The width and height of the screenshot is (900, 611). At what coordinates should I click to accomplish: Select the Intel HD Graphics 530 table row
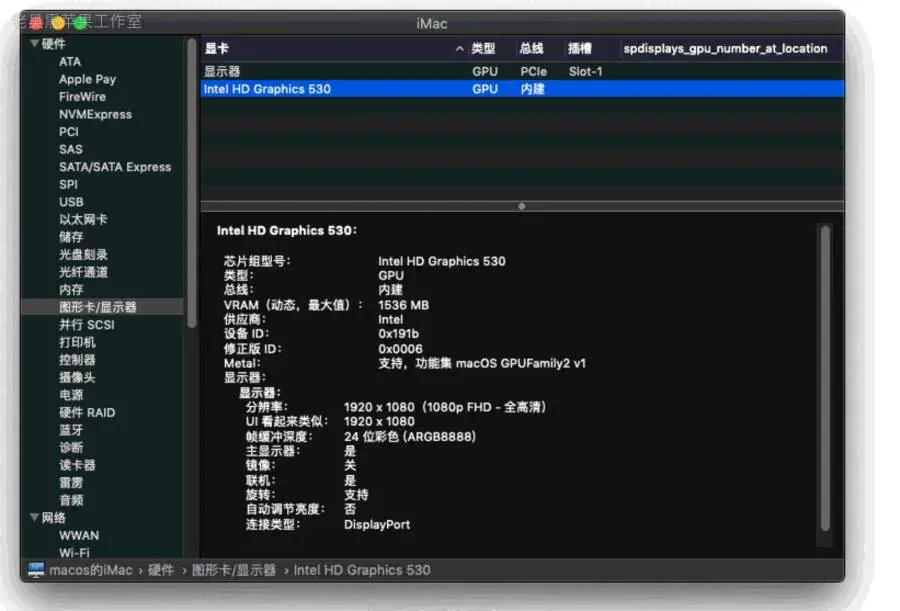[x=522, y=89]
